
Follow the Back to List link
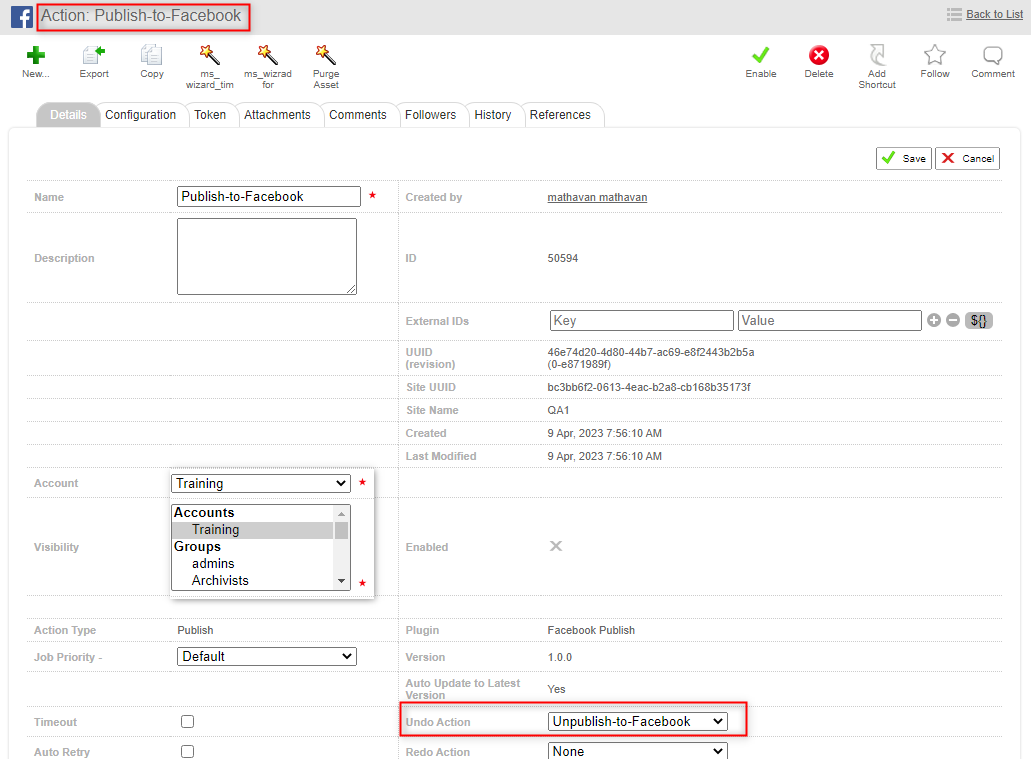tap(994, 14)
